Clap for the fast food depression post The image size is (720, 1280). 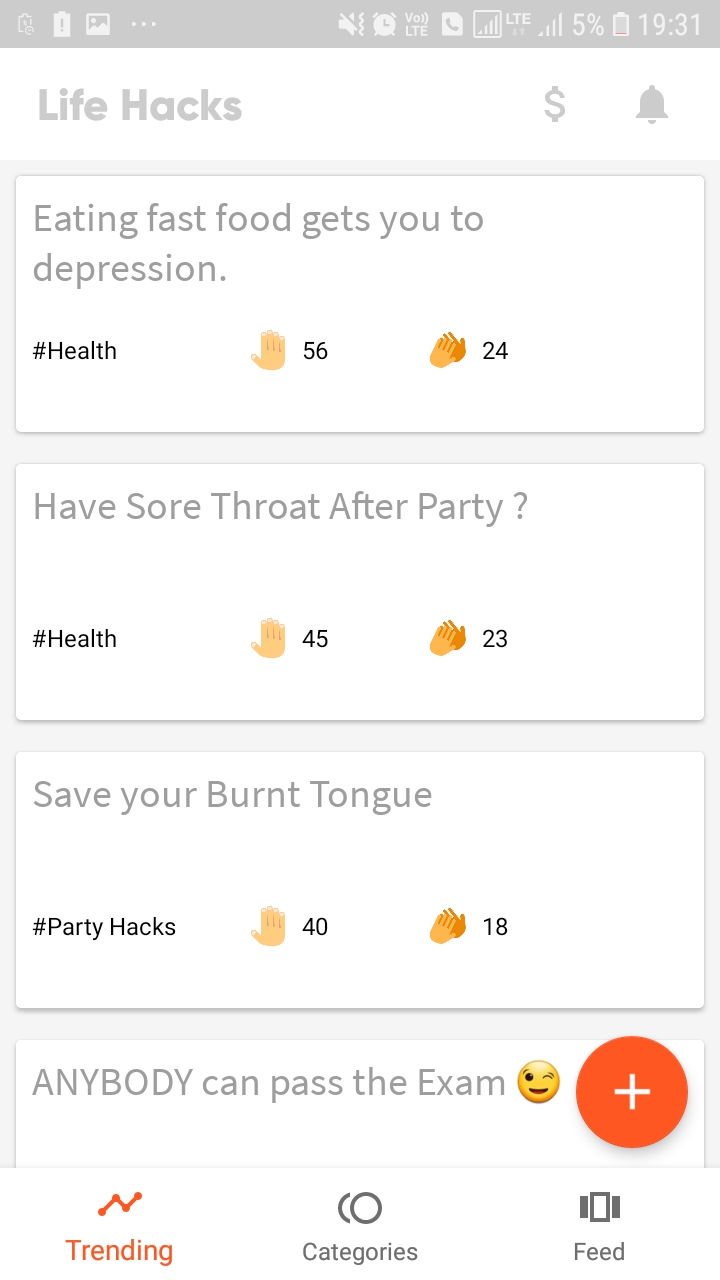click(x=448, y=351)
